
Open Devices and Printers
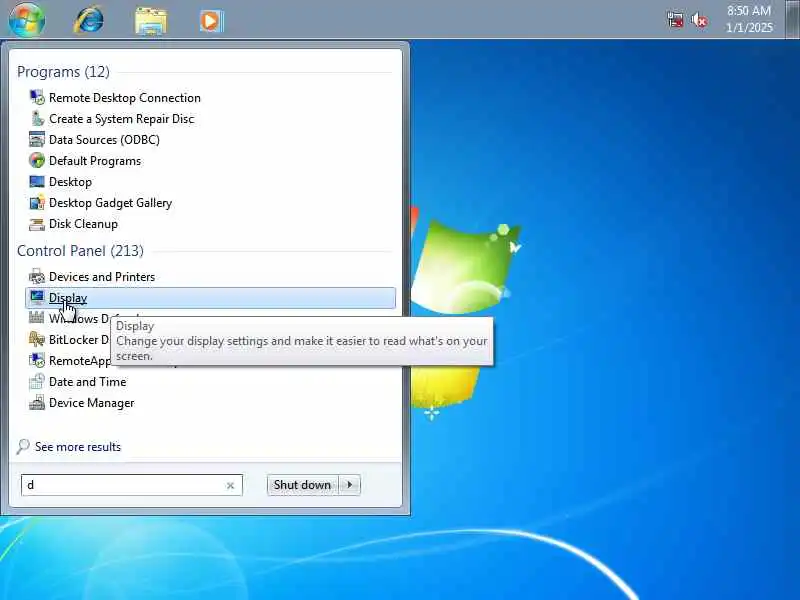coord(102,277)
